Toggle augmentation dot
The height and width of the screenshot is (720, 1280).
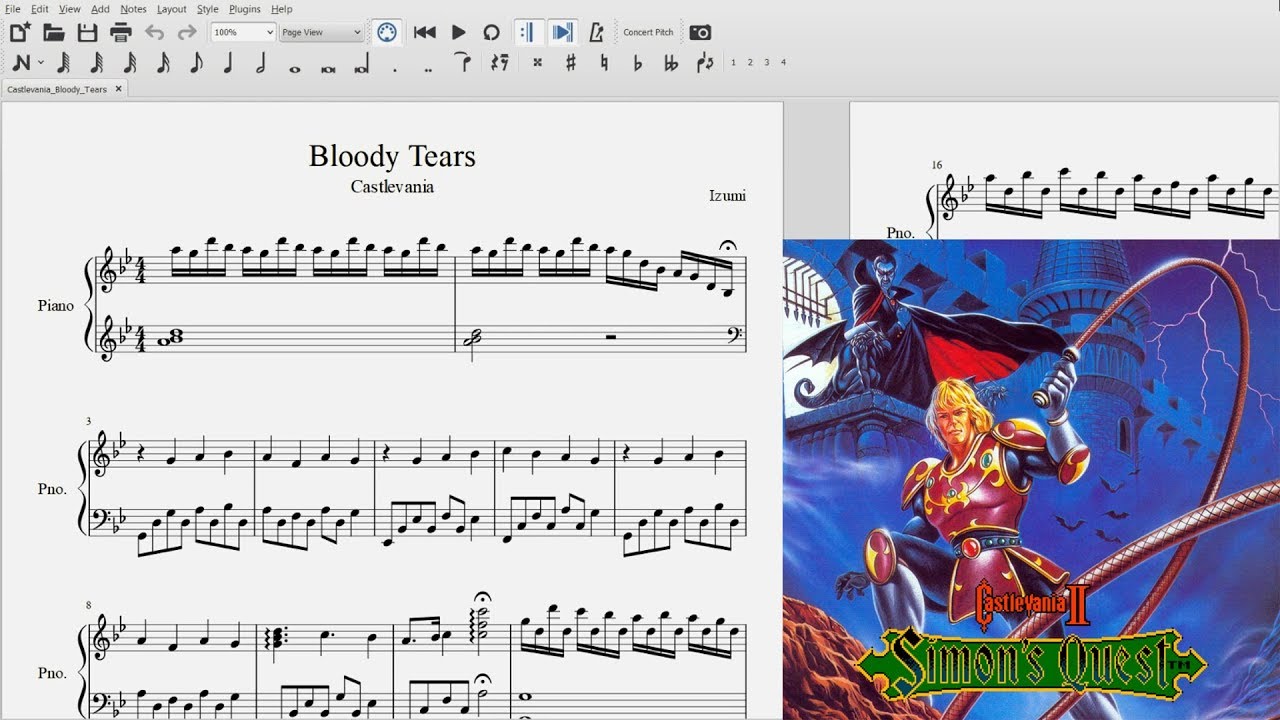[x=395, y=70]
